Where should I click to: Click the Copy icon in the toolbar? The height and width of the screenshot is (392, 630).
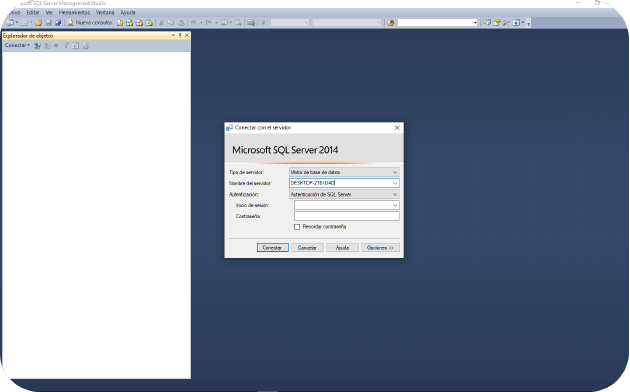pos(171,22)
